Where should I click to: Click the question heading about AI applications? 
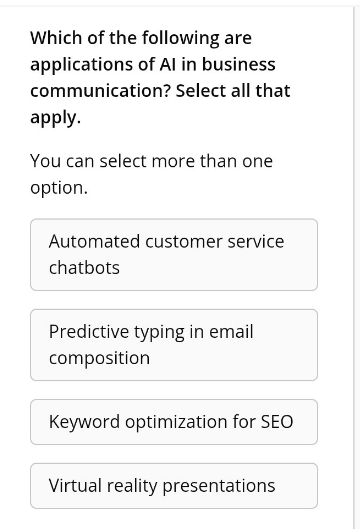[160, 78]
